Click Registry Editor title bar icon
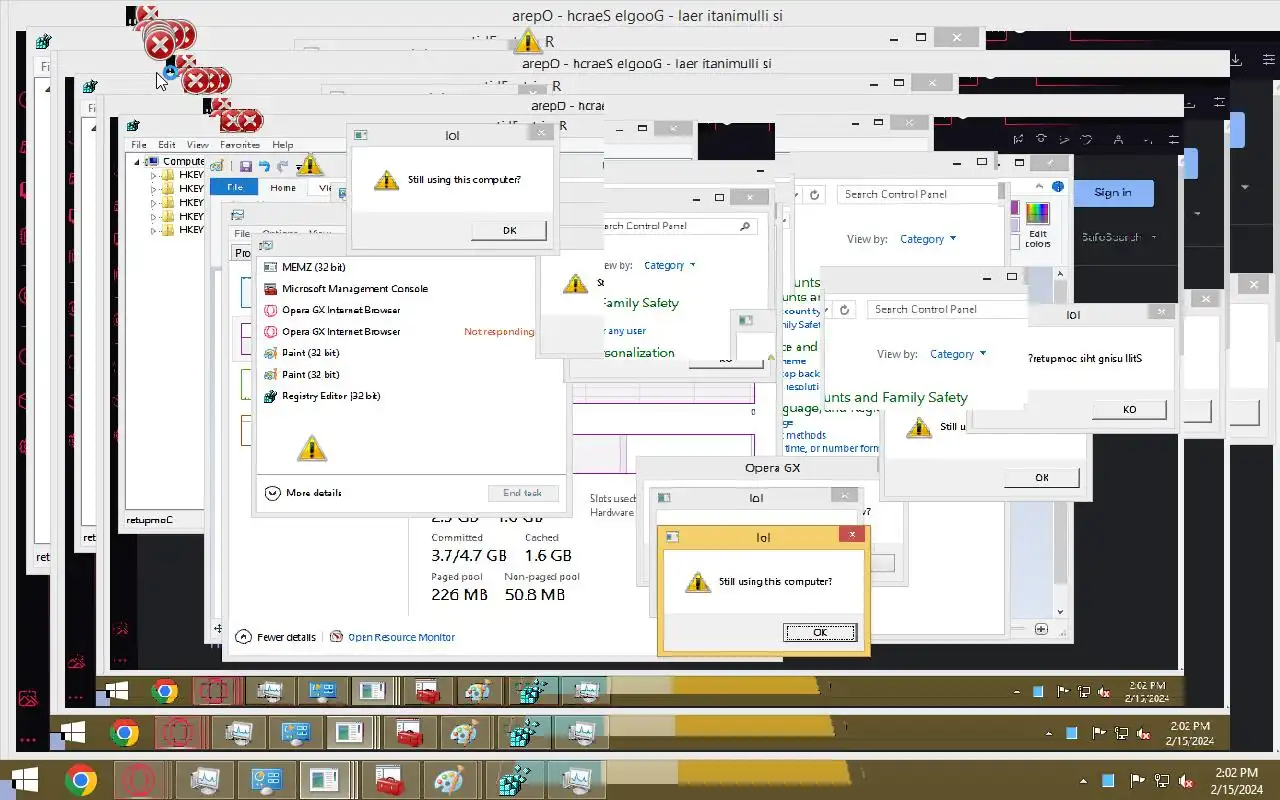The height and width of the screenshot is (800, 1280). tap(132, 125)
